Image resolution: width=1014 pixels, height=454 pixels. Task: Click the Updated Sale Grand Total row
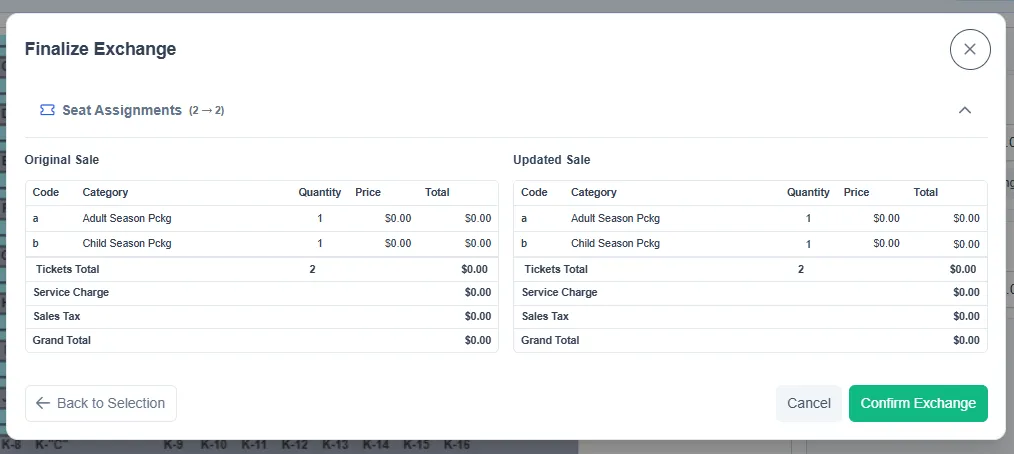pos(750,340)
